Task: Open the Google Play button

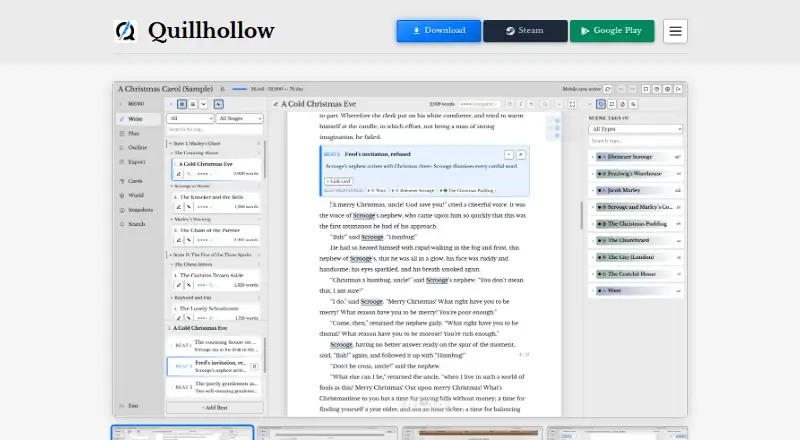Action: coord(612,31)
